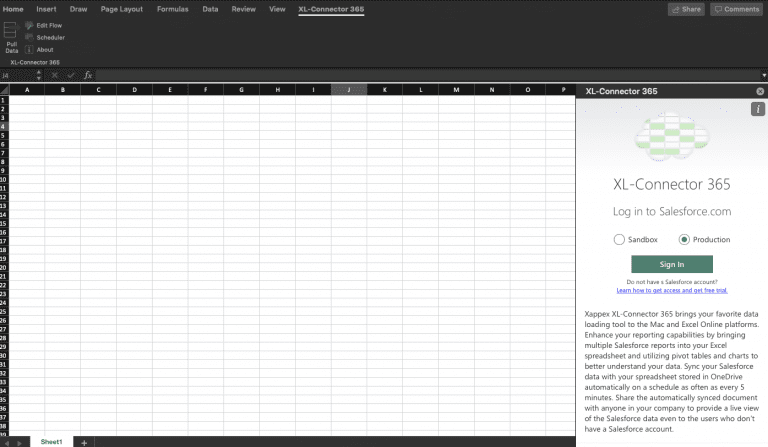Click the fx insert function icon

click(x=88, y=75)
